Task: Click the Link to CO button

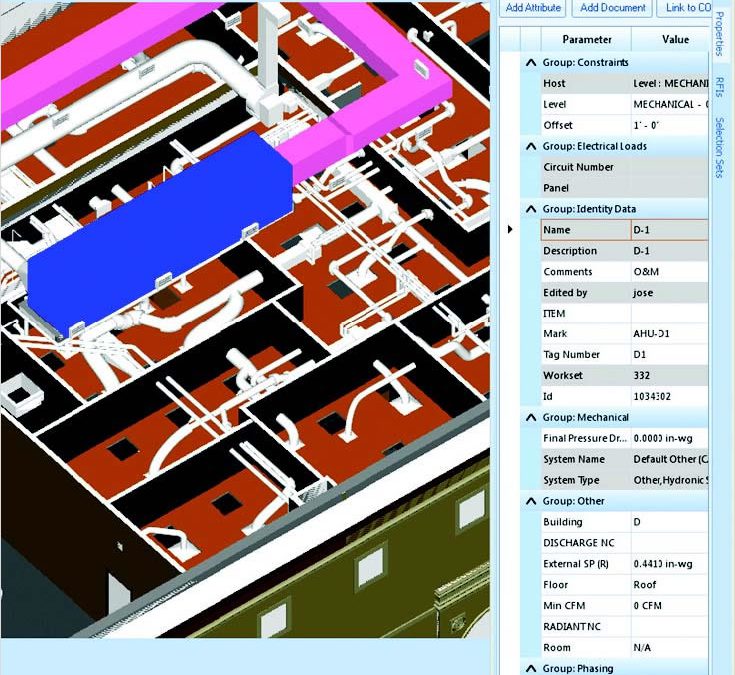Action: pyautogui.click(x=684, y=8)
